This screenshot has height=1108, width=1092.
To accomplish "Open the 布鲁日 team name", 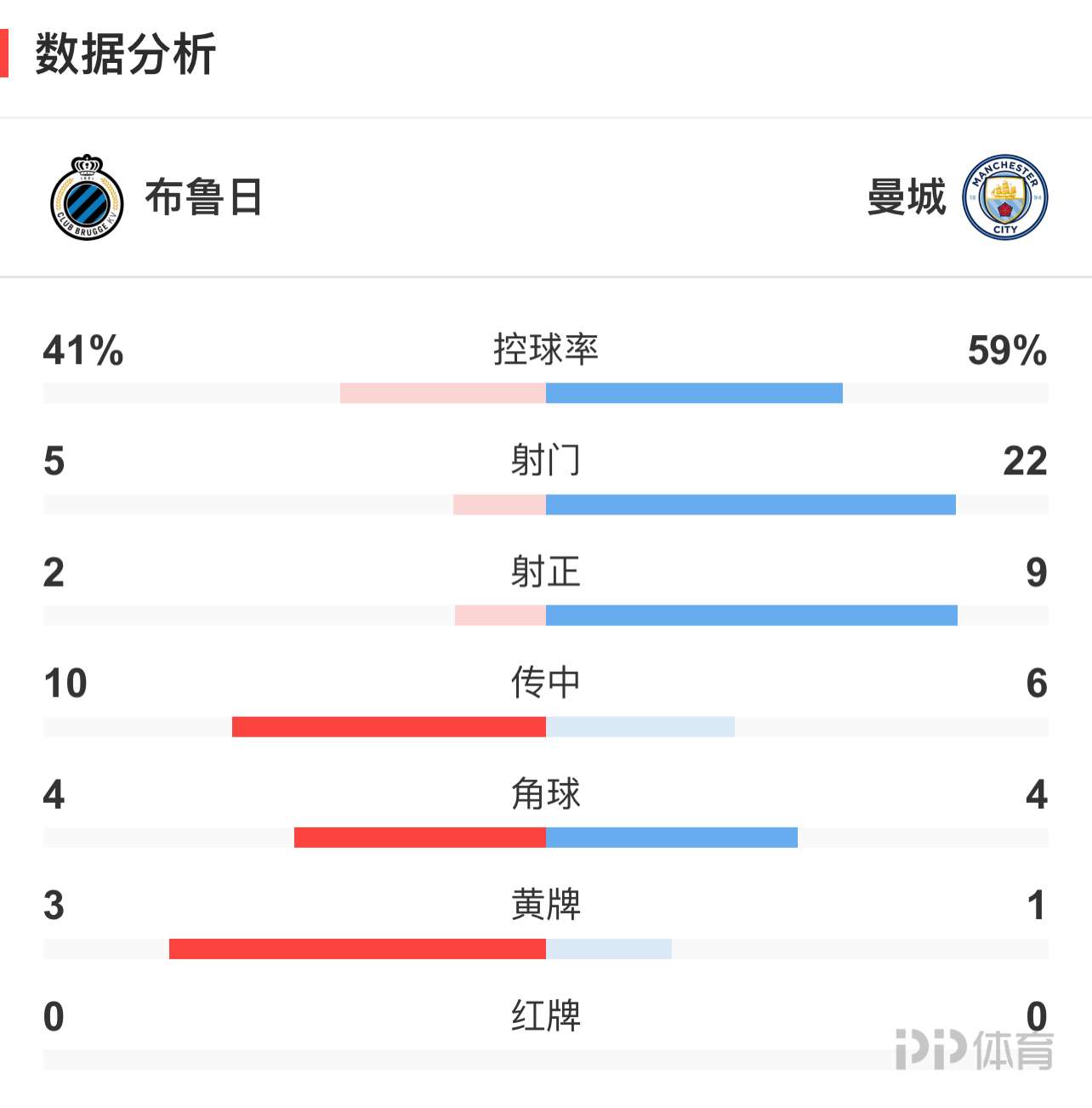I will click(x=202, y=197).
